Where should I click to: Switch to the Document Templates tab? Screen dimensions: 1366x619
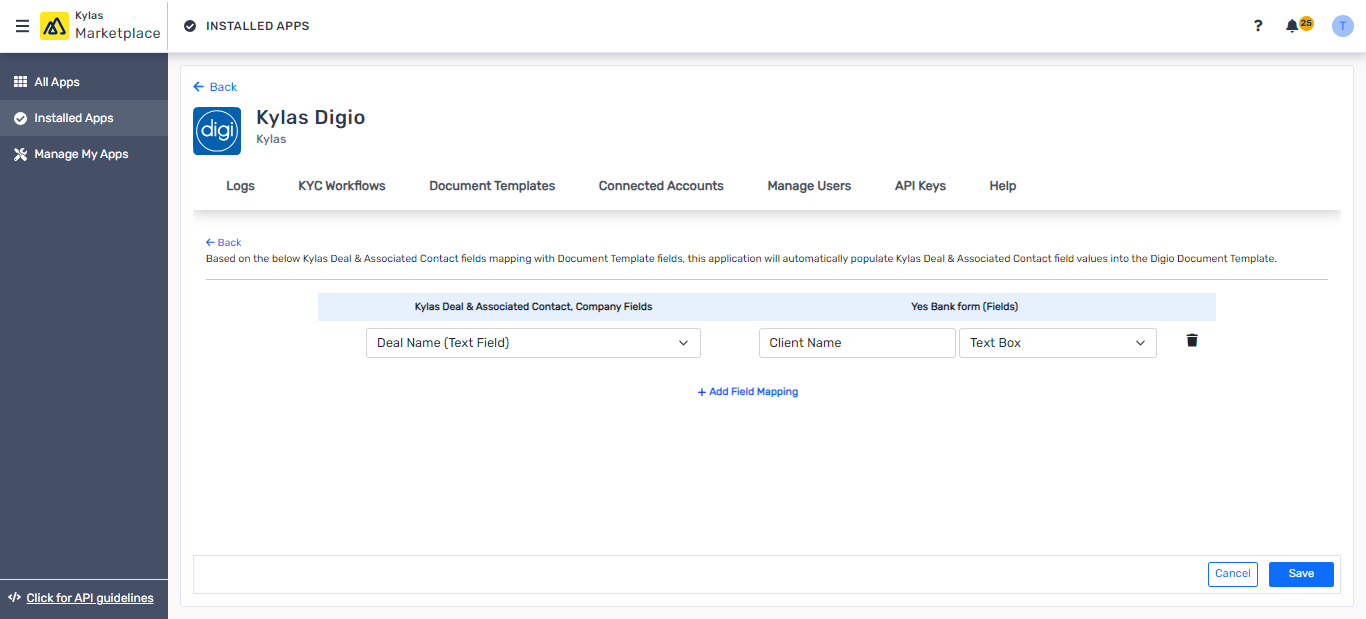tap(492, 186)
